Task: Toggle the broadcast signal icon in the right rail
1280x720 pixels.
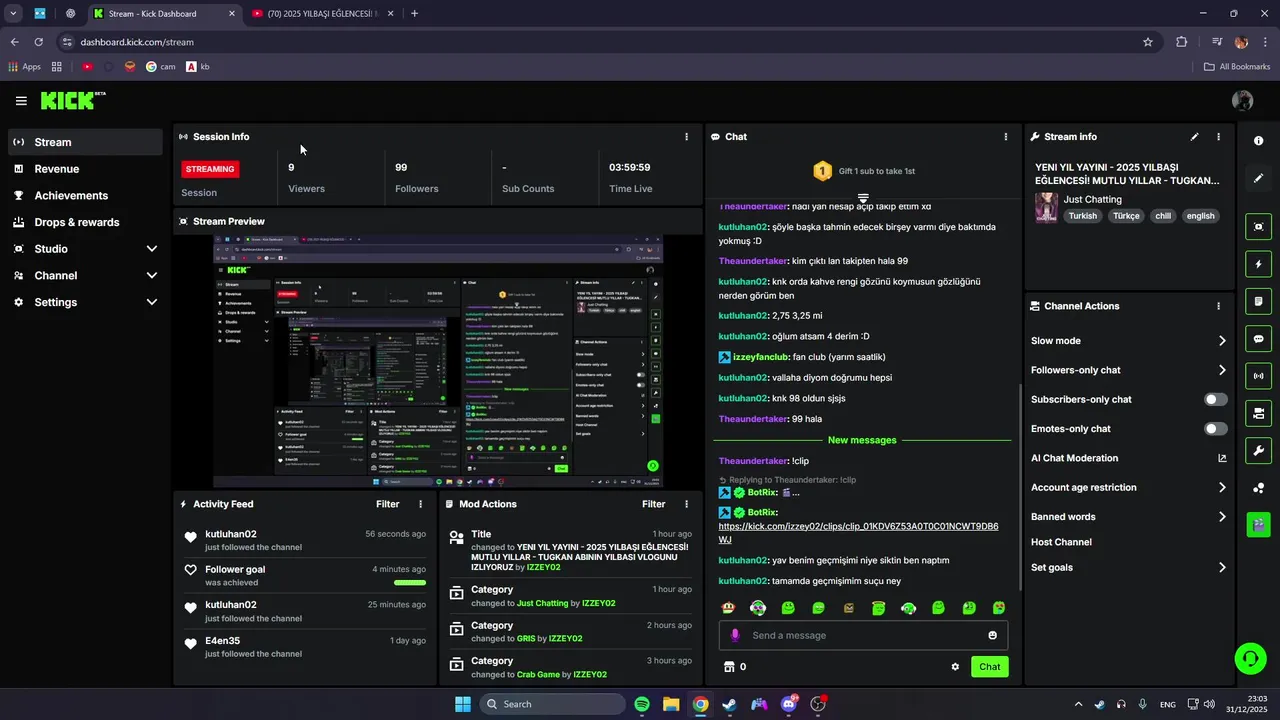Action: pyautogui.click(x=1259, y=376)
